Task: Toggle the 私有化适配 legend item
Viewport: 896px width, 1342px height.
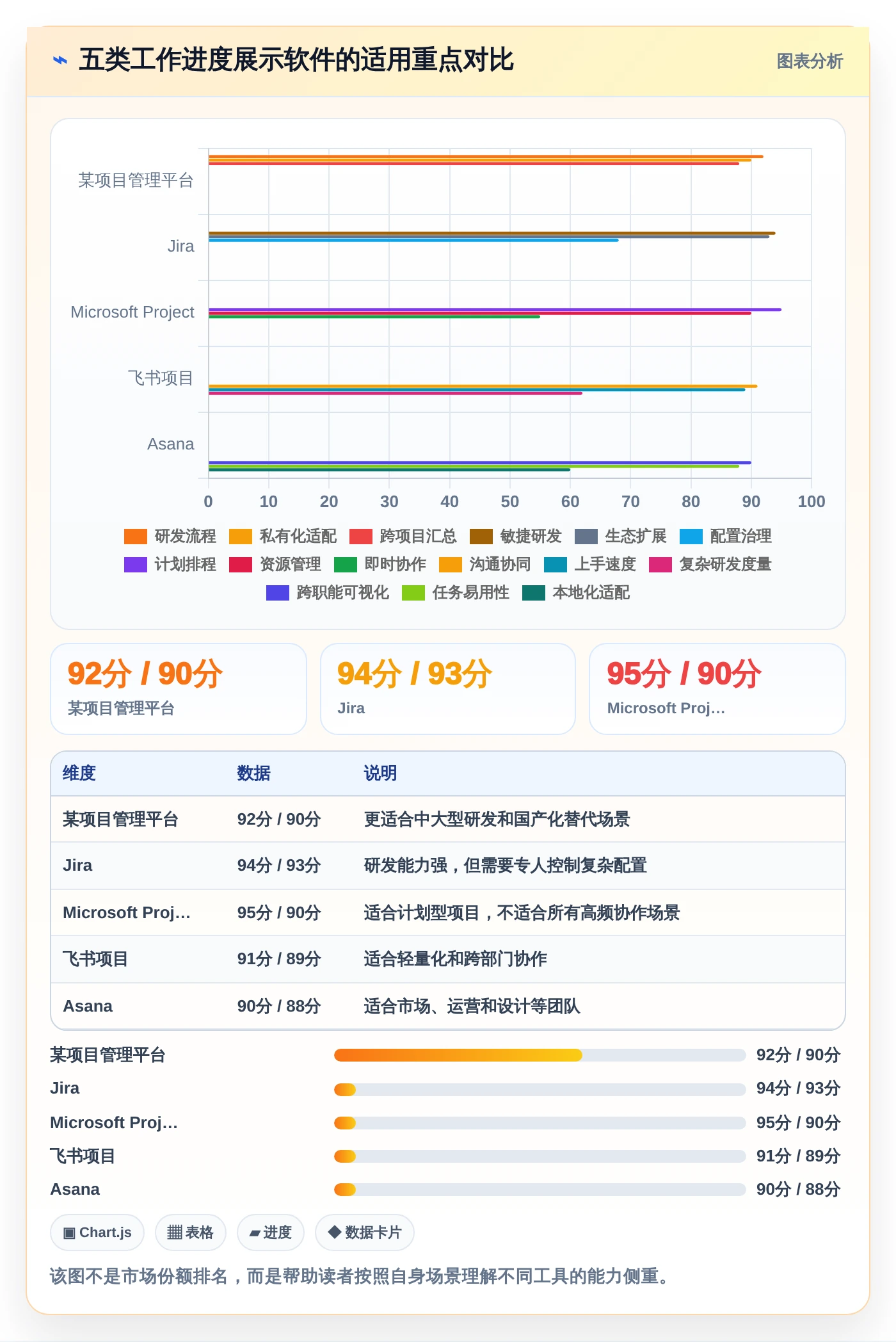Action: (283, 536)
